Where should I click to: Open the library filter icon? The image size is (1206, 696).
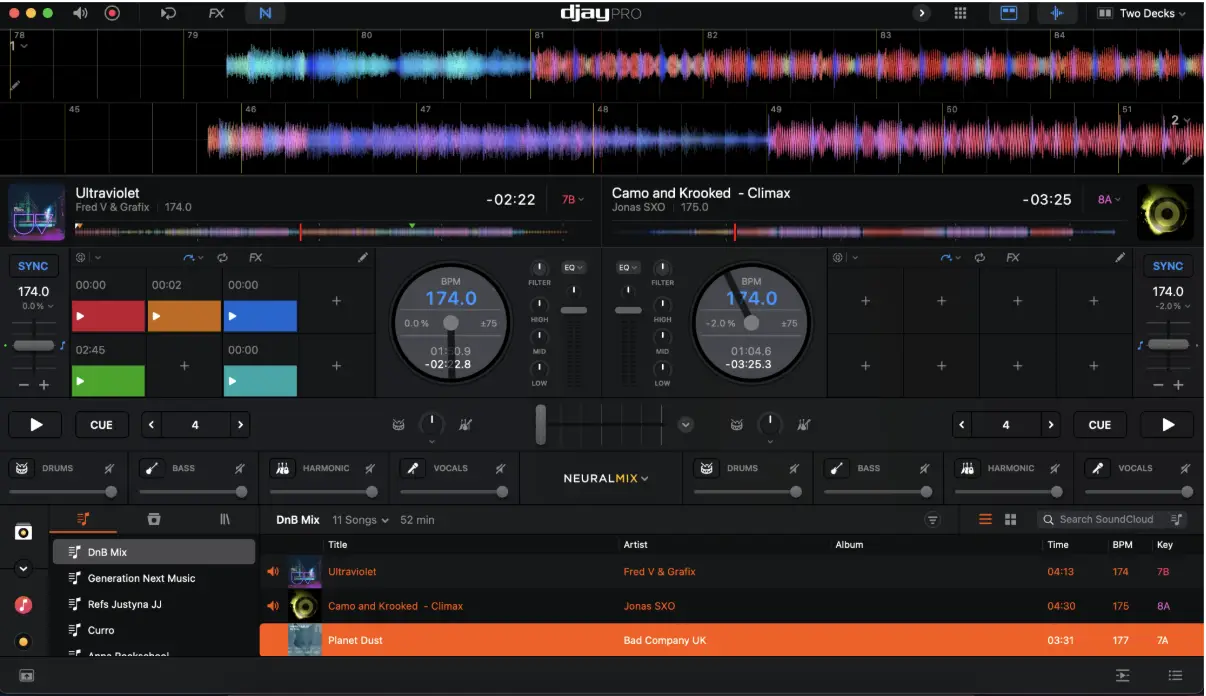[x=932, y=520]
